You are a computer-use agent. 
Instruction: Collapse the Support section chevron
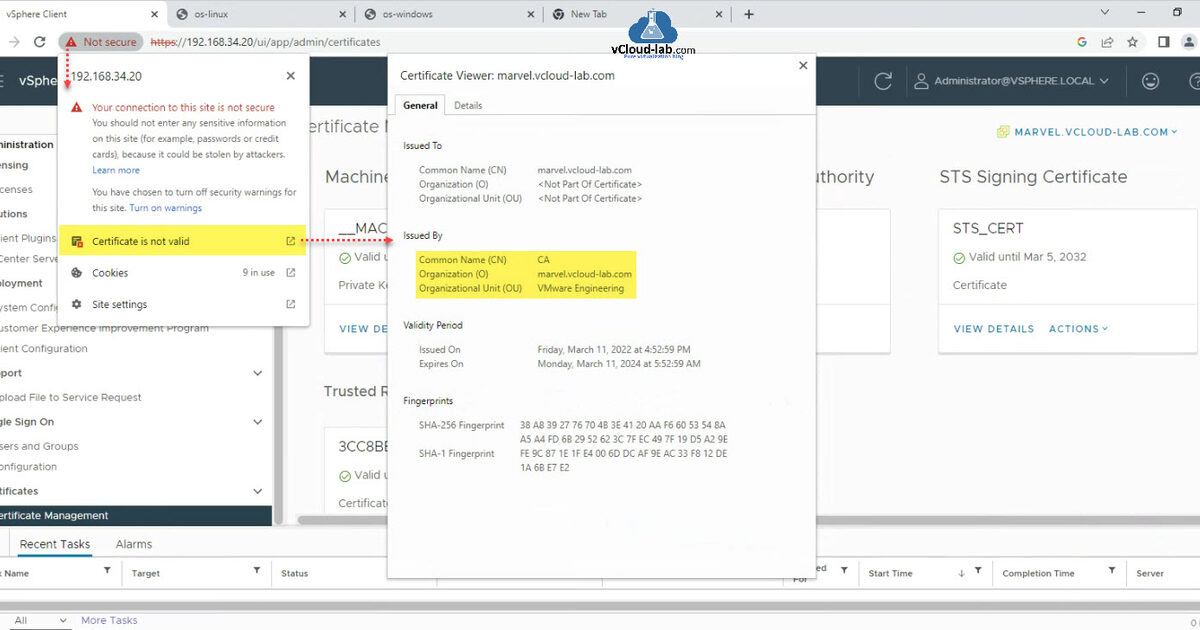[x=258, y=373]
